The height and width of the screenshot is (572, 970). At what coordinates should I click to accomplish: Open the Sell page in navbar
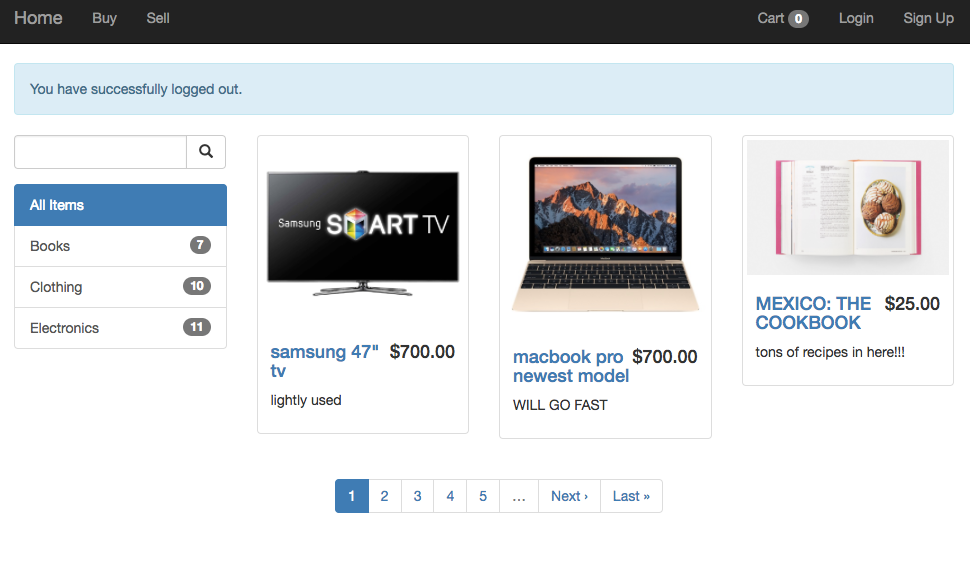[158, 19]
